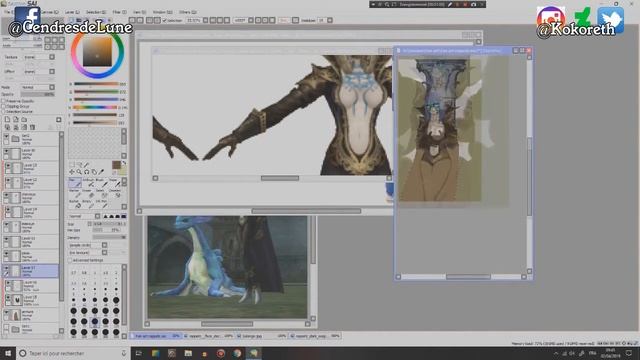Open the Window menu
Screen dimensions: 640x360
162,12
